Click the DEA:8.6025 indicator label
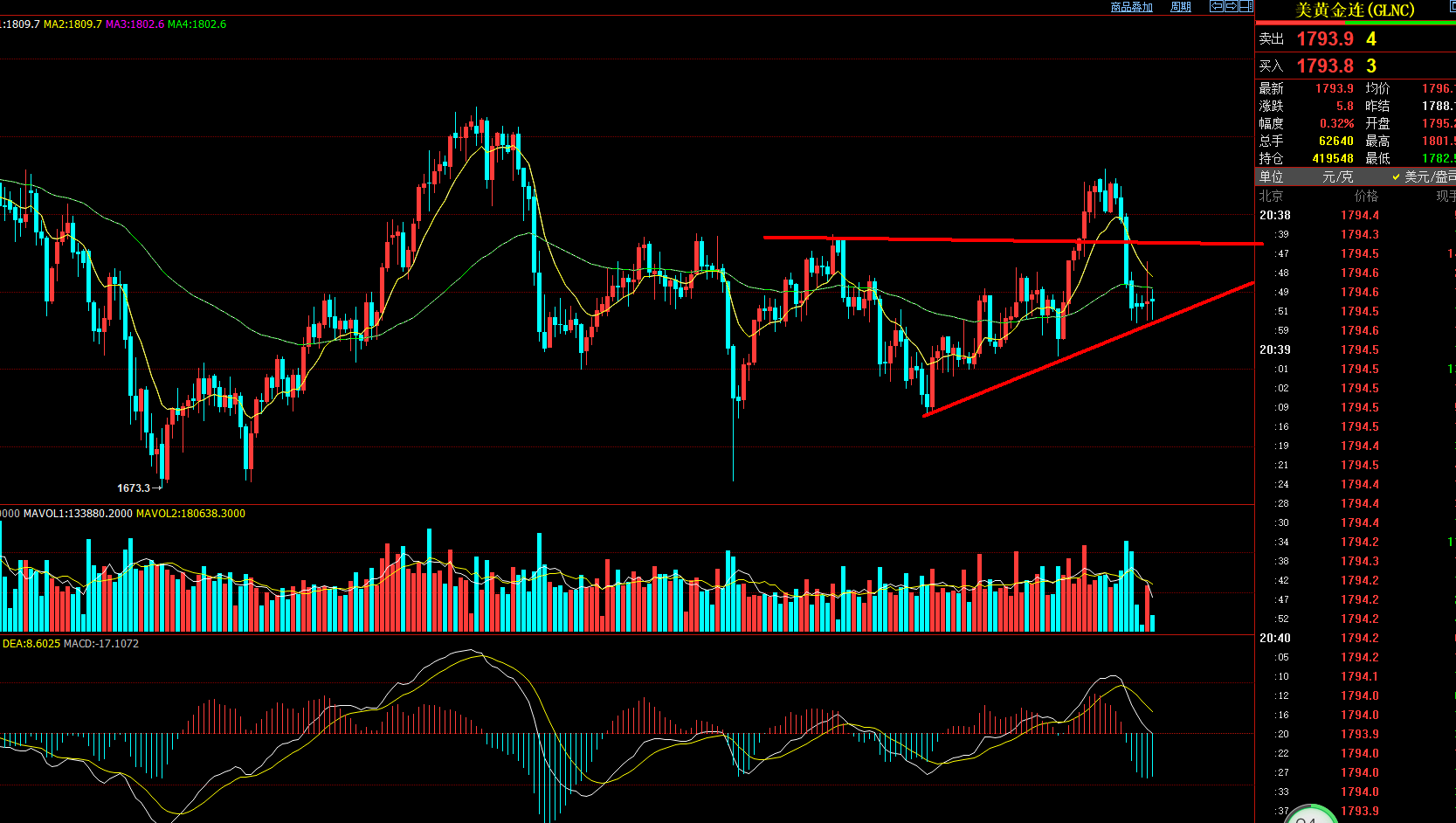 click(31, 644)
